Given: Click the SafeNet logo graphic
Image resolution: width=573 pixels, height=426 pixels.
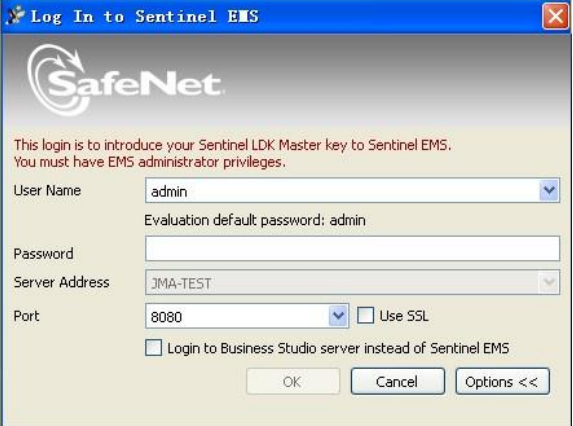Looking at the screenshot, I should pyautogui.click(x=125, y=80).
